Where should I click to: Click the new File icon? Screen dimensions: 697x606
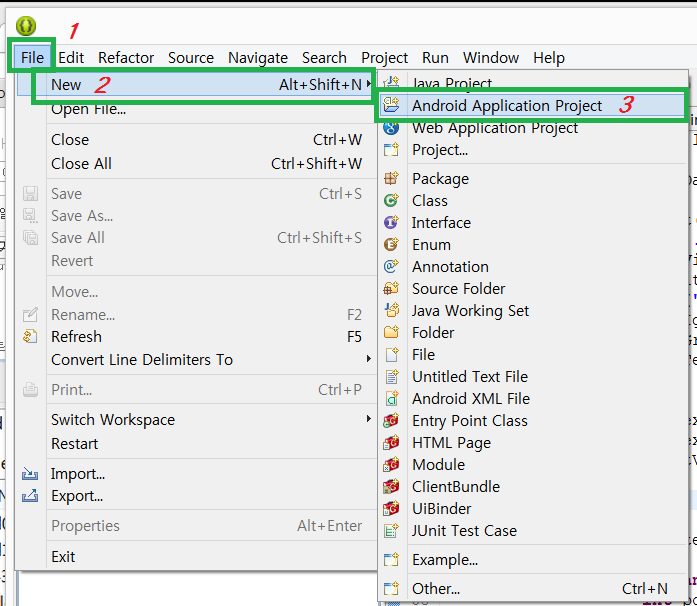[391, 354]
